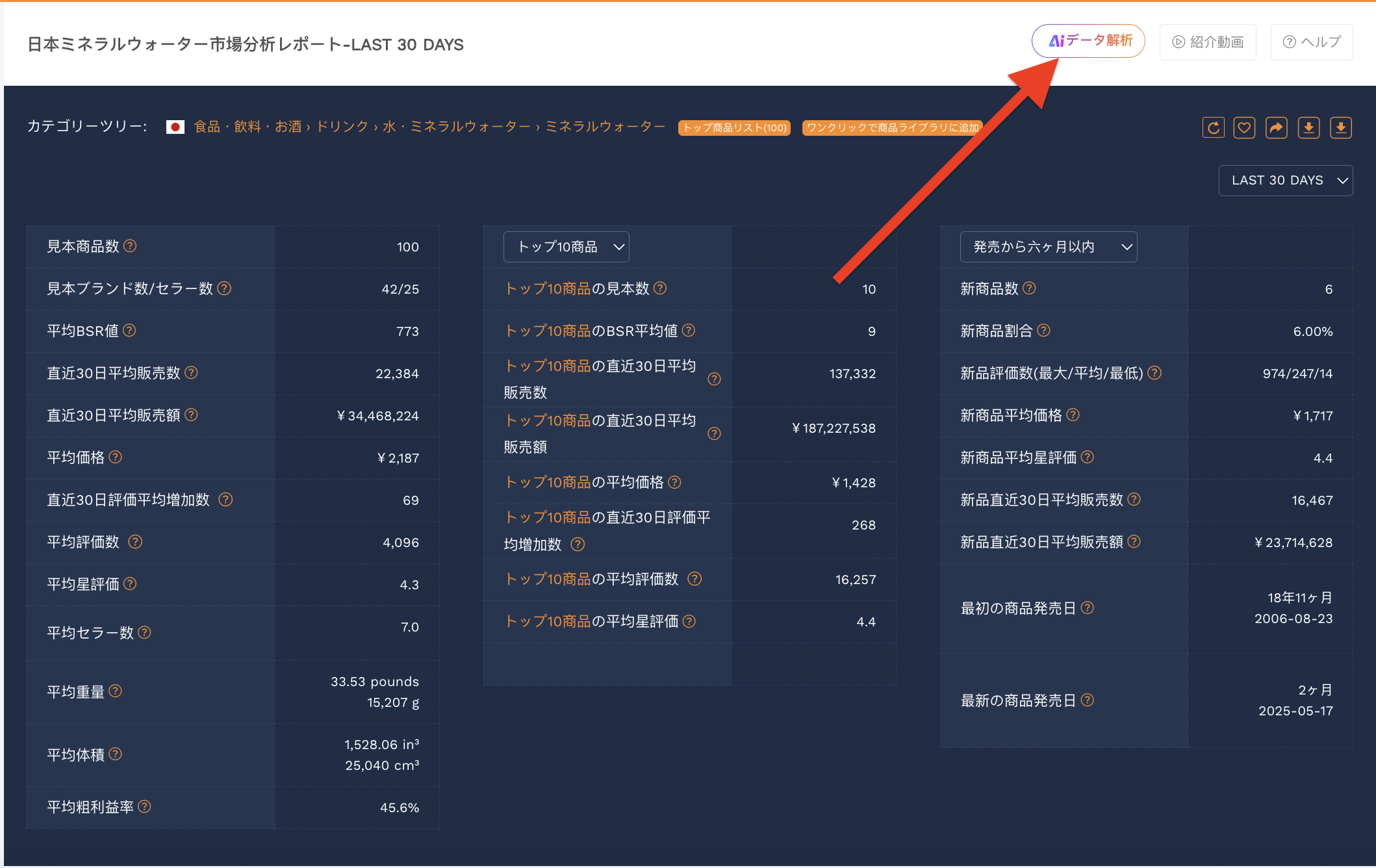Open the LAST 30 DAYS dropdown
The width and height of the screenshot is (1376, 868).
[1286, 181]
